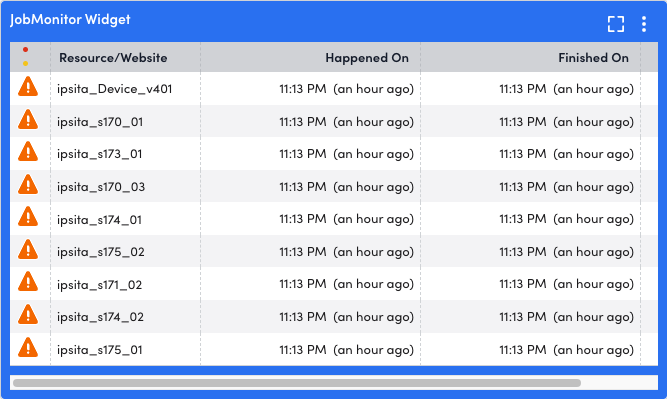Click warning icon for ipsita_s171_02

coord(28,282)
